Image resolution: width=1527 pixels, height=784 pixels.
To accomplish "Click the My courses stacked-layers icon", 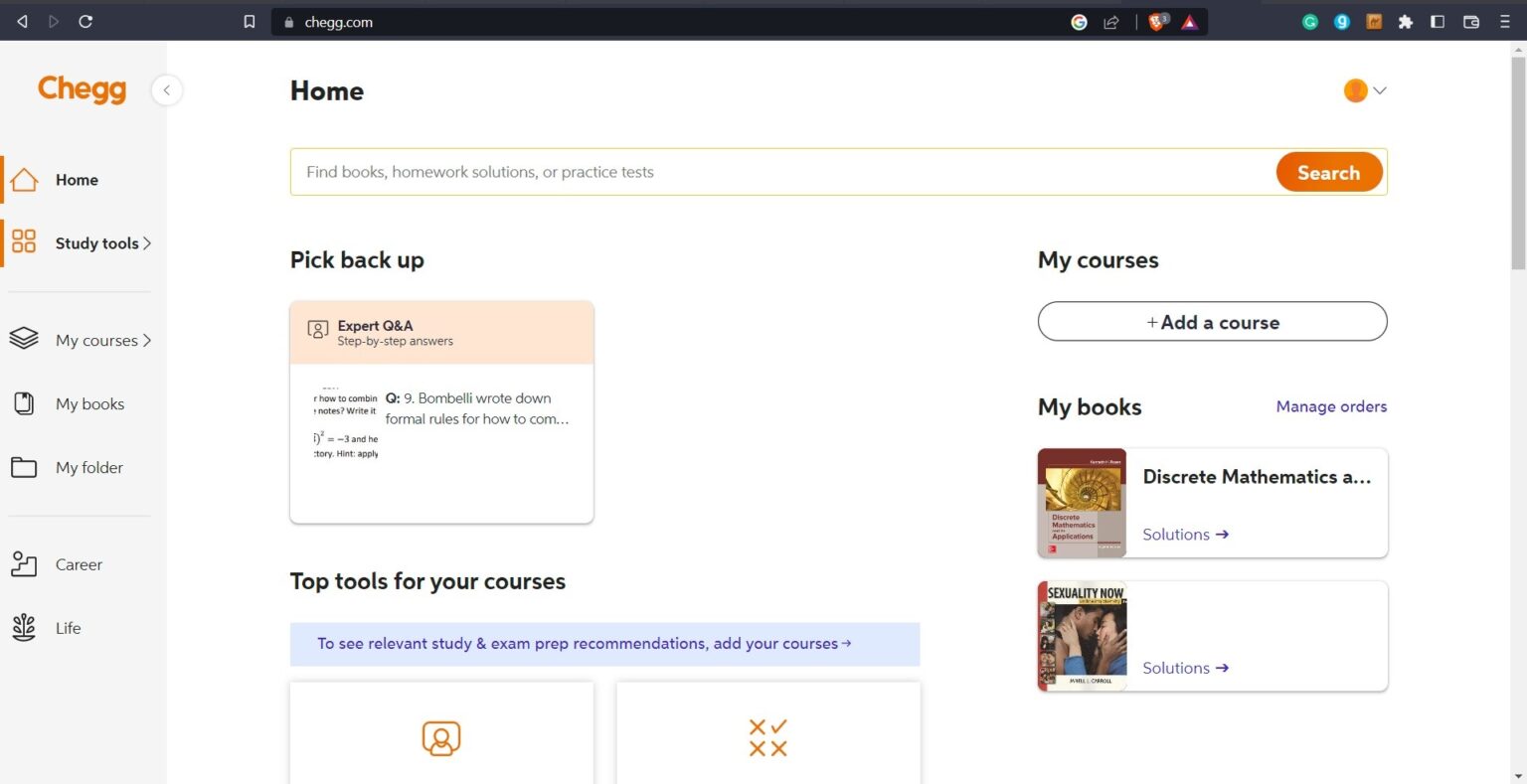I will tap(24, 338).
